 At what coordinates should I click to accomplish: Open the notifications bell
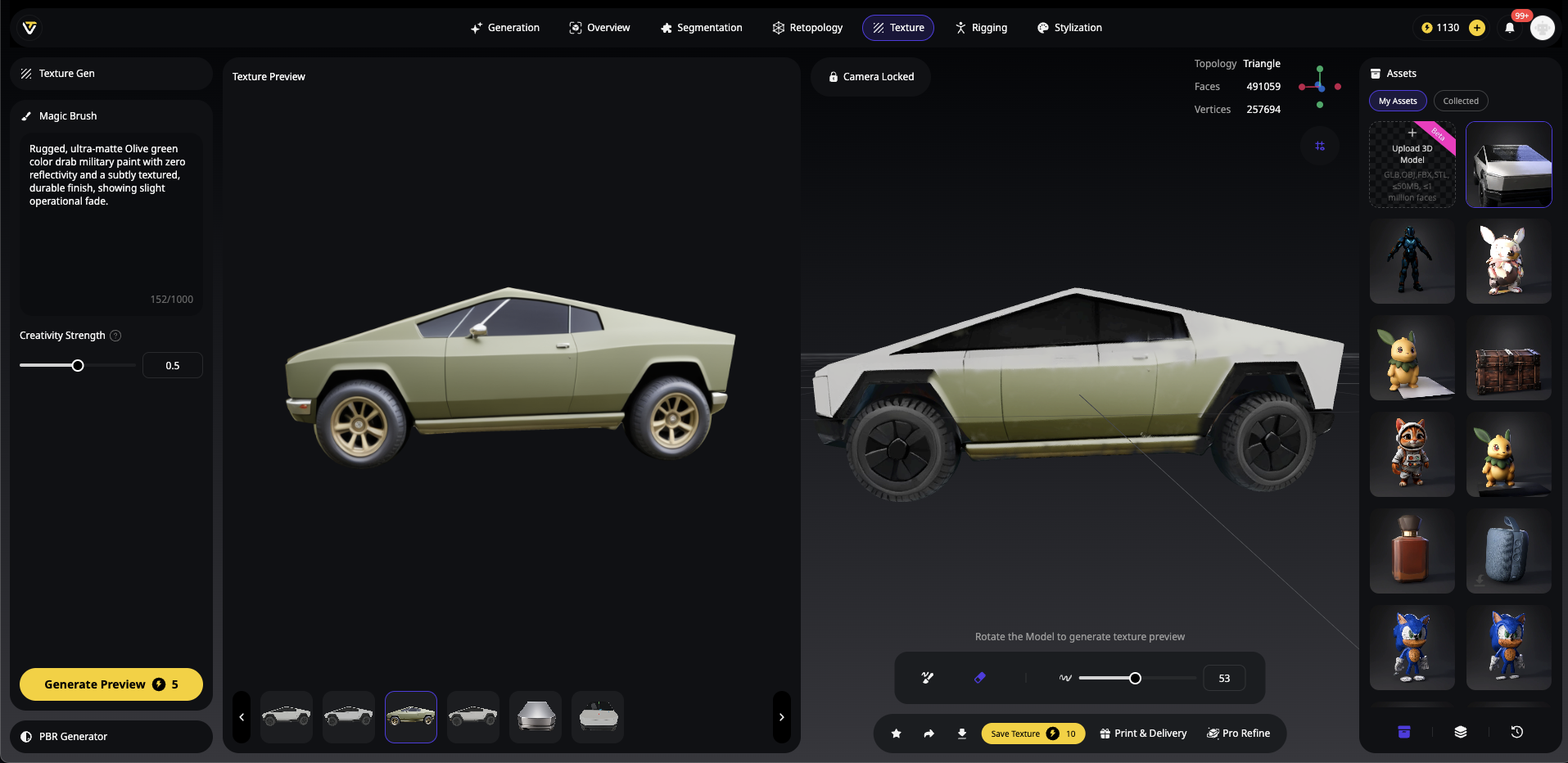pos(1510,28)
